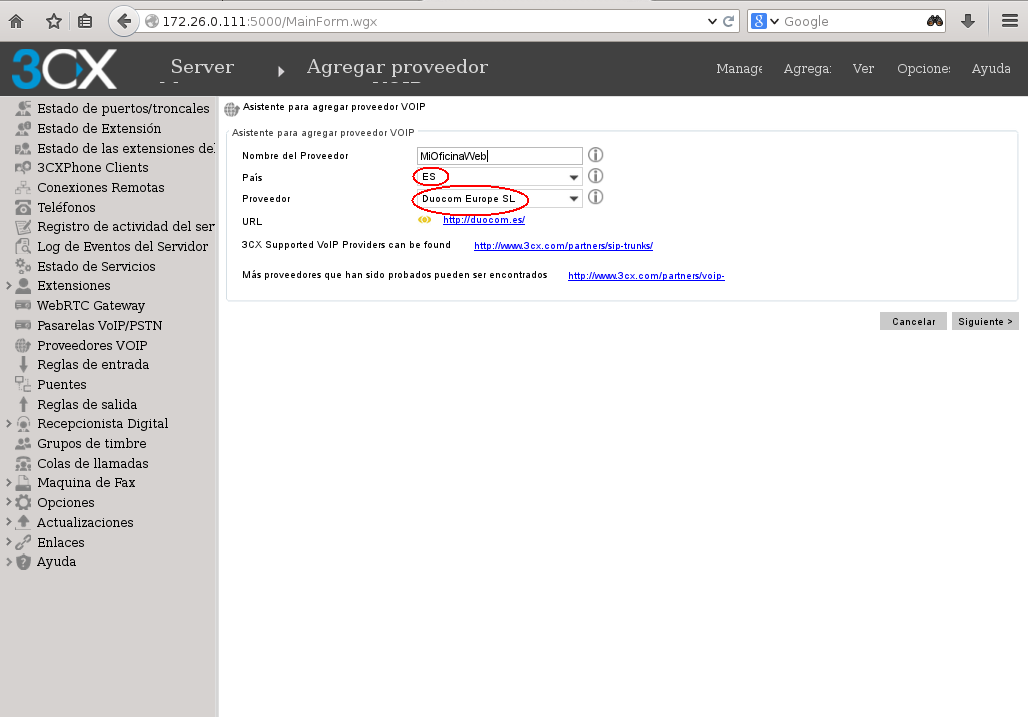This screenshot has width=1028, height=717.
Task: Click the Teléfonos phone icon in sidebar
Action: coord(23,208)
